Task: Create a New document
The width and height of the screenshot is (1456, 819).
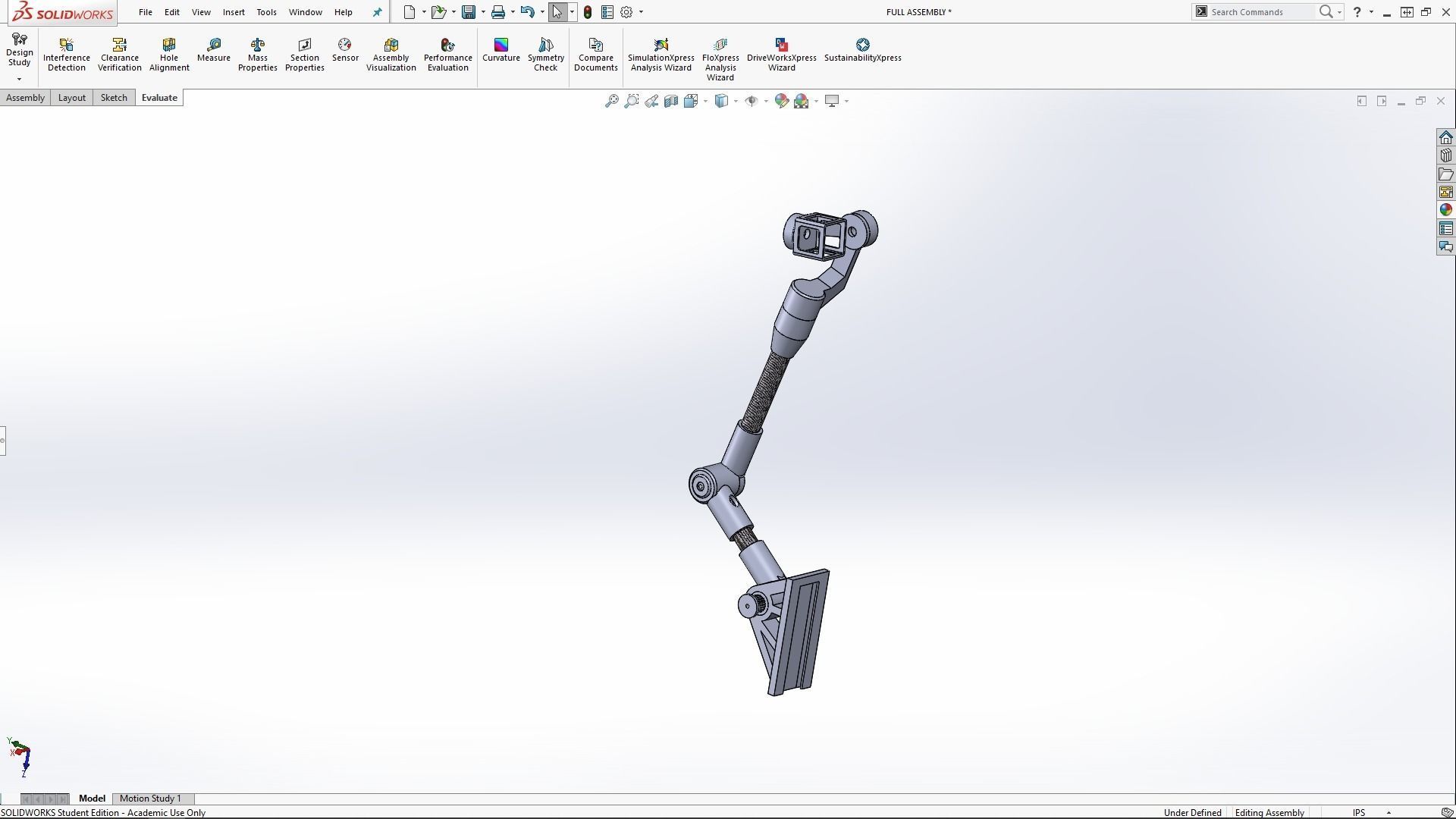Action: tap(409, 12)
